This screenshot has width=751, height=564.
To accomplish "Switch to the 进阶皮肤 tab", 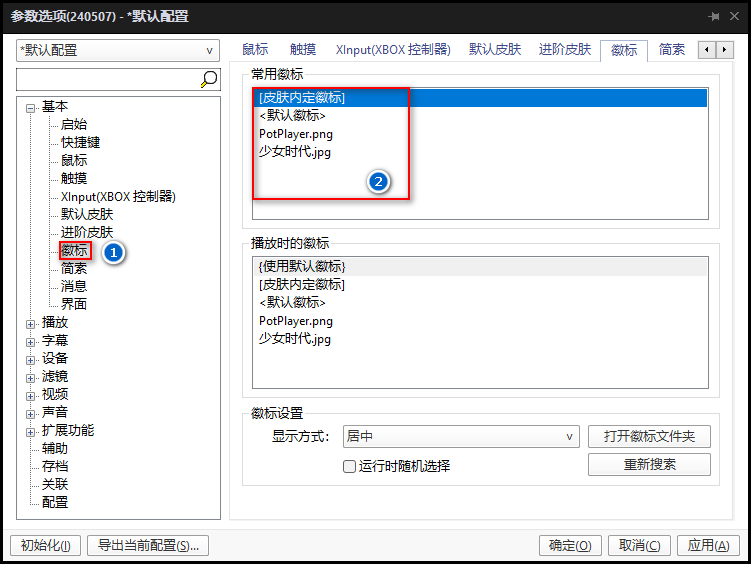I will pos(564,50).
